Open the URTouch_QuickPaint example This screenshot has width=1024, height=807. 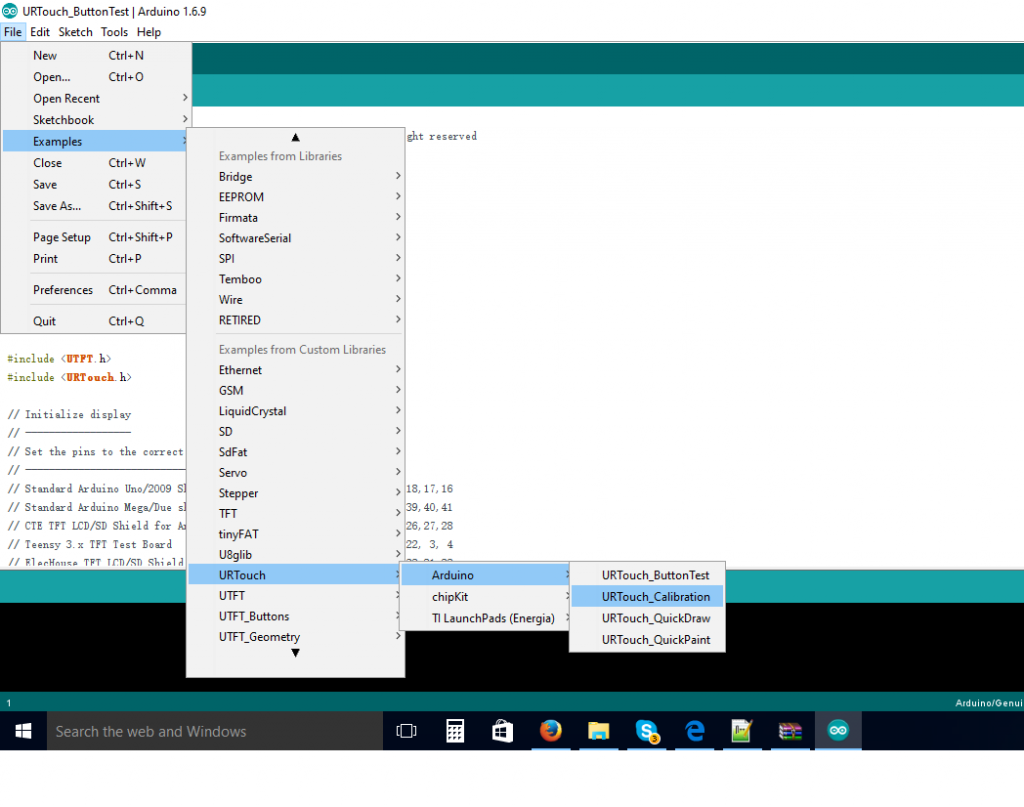[x=655, y=640]
